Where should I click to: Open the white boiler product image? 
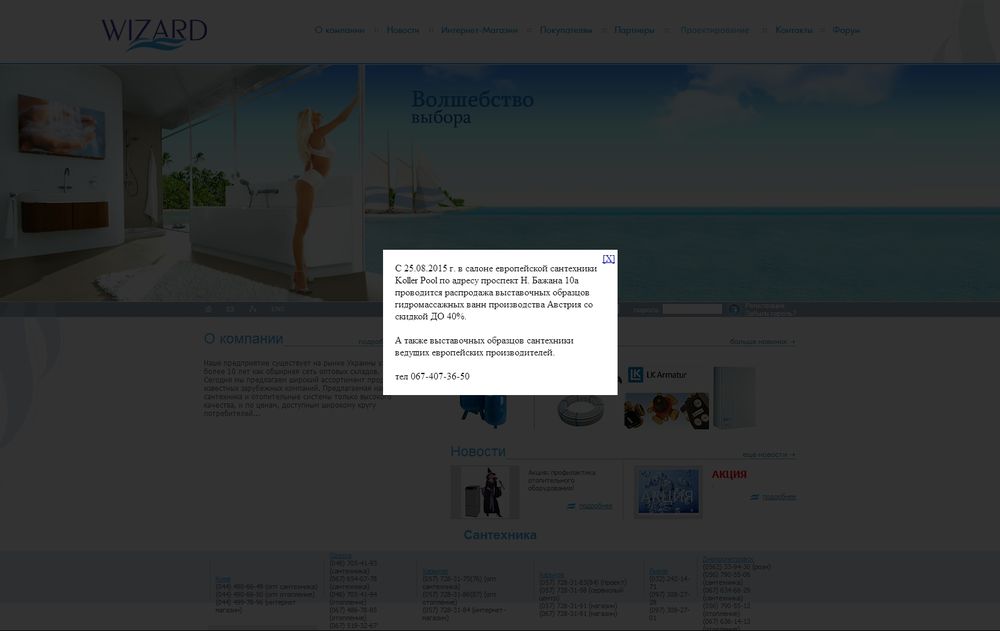pyautogui.click(x=734, y=397)
